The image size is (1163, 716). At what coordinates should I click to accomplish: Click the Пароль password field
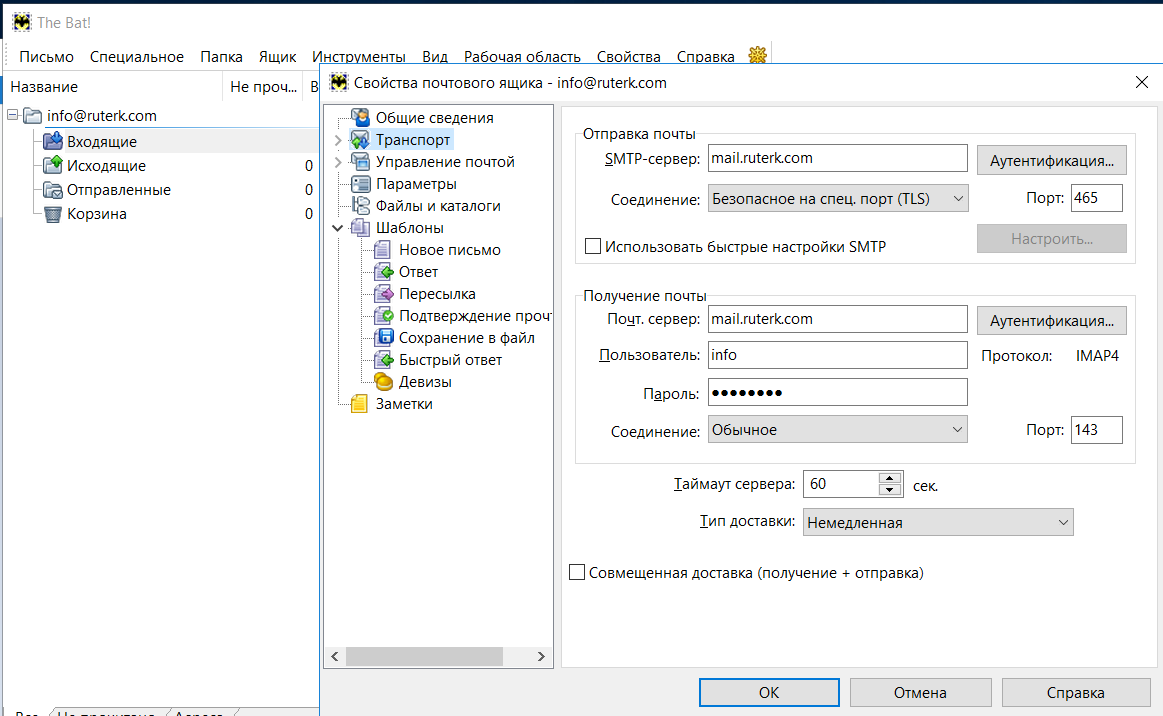point(837,393)
